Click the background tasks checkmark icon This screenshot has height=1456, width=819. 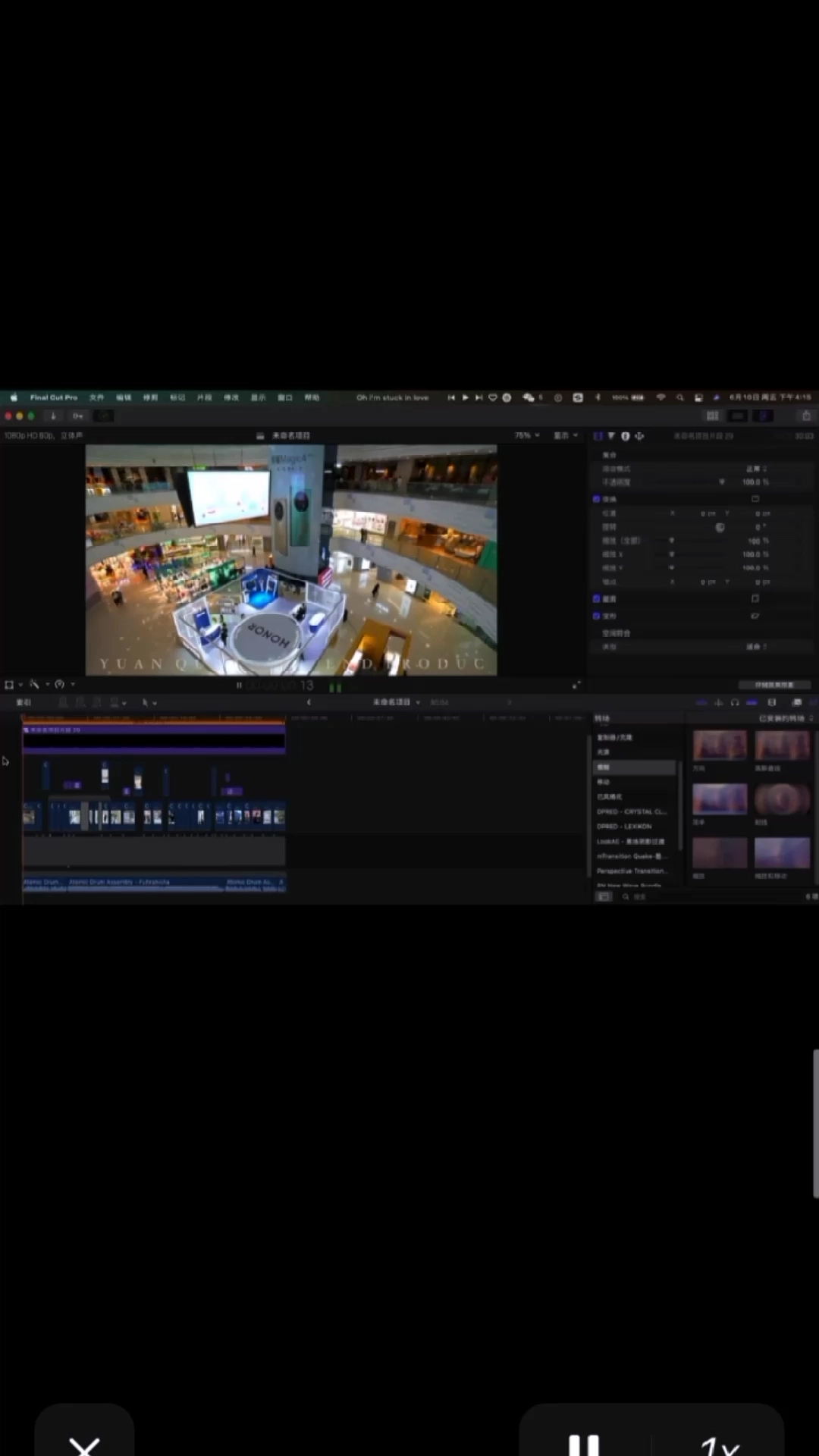tap(104, 416)
